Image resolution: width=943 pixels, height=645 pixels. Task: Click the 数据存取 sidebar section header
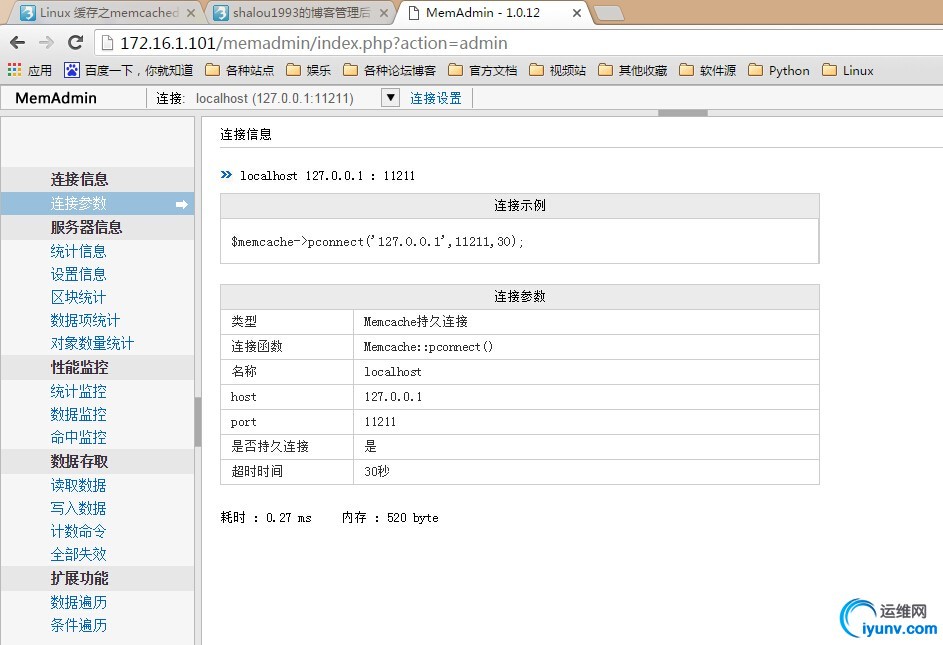(97, 461)
